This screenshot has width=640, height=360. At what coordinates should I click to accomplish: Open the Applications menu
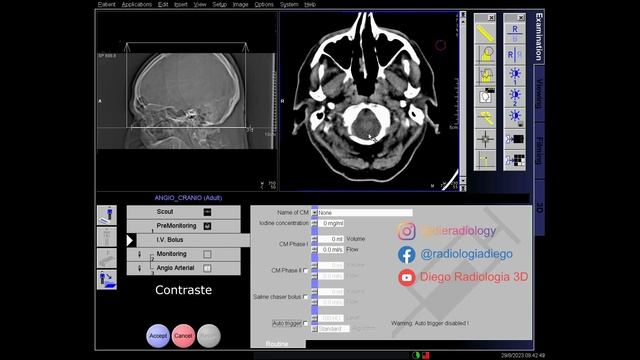pyautogui.click(x=137, y=4)
